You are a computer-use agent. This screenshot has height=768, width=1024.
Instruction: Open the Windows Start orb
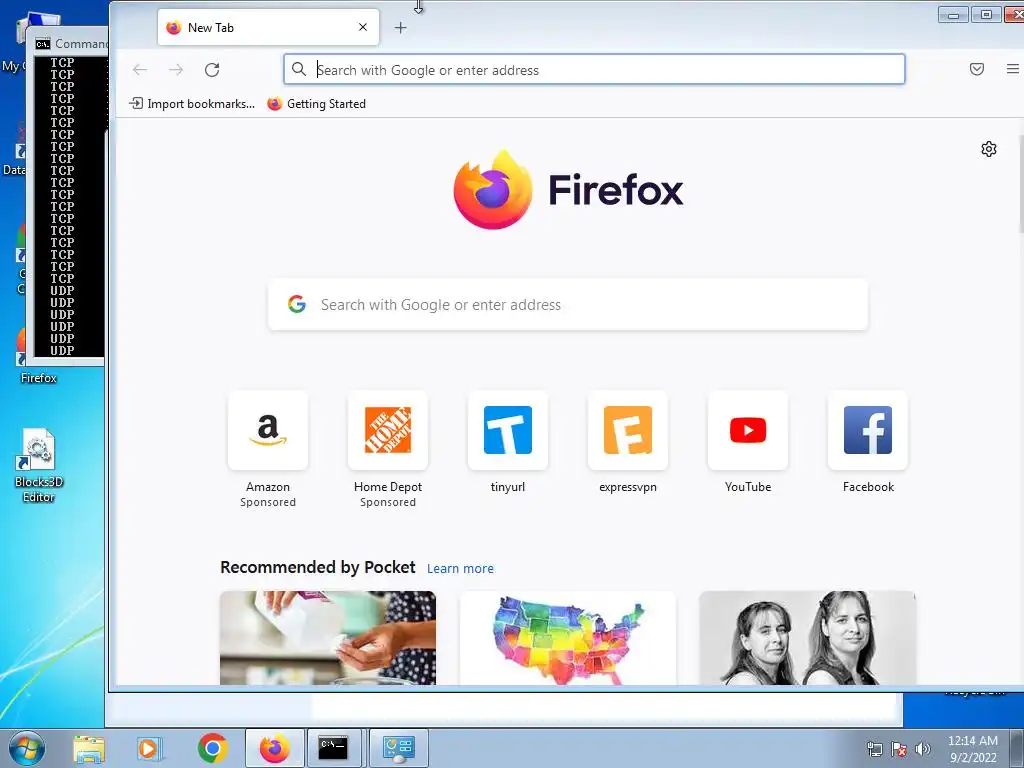tap(27, 748)
